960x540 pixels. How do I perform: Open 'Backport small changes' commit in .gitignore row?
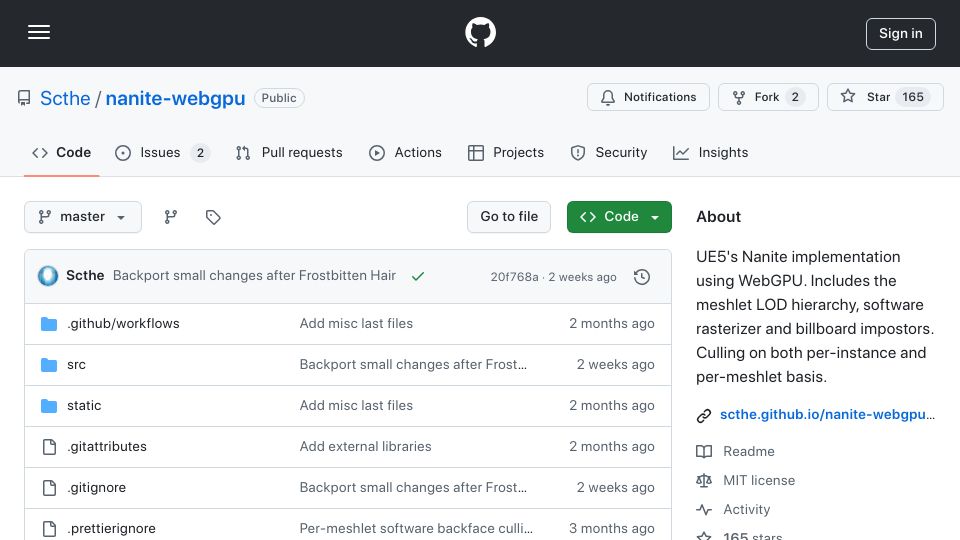coord(413,487)
